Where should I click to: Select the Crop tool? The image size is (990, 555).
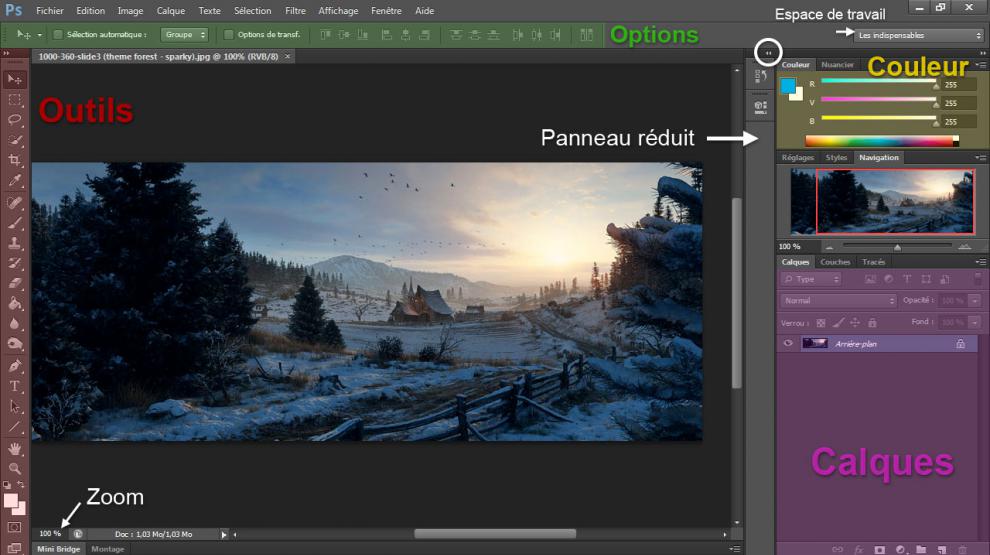[x=15, y=160]
